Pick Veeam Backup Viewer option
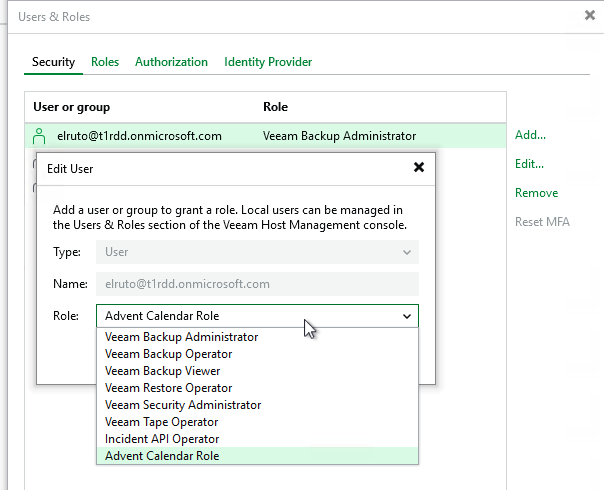The image size is (604, 490). point(162,371)
